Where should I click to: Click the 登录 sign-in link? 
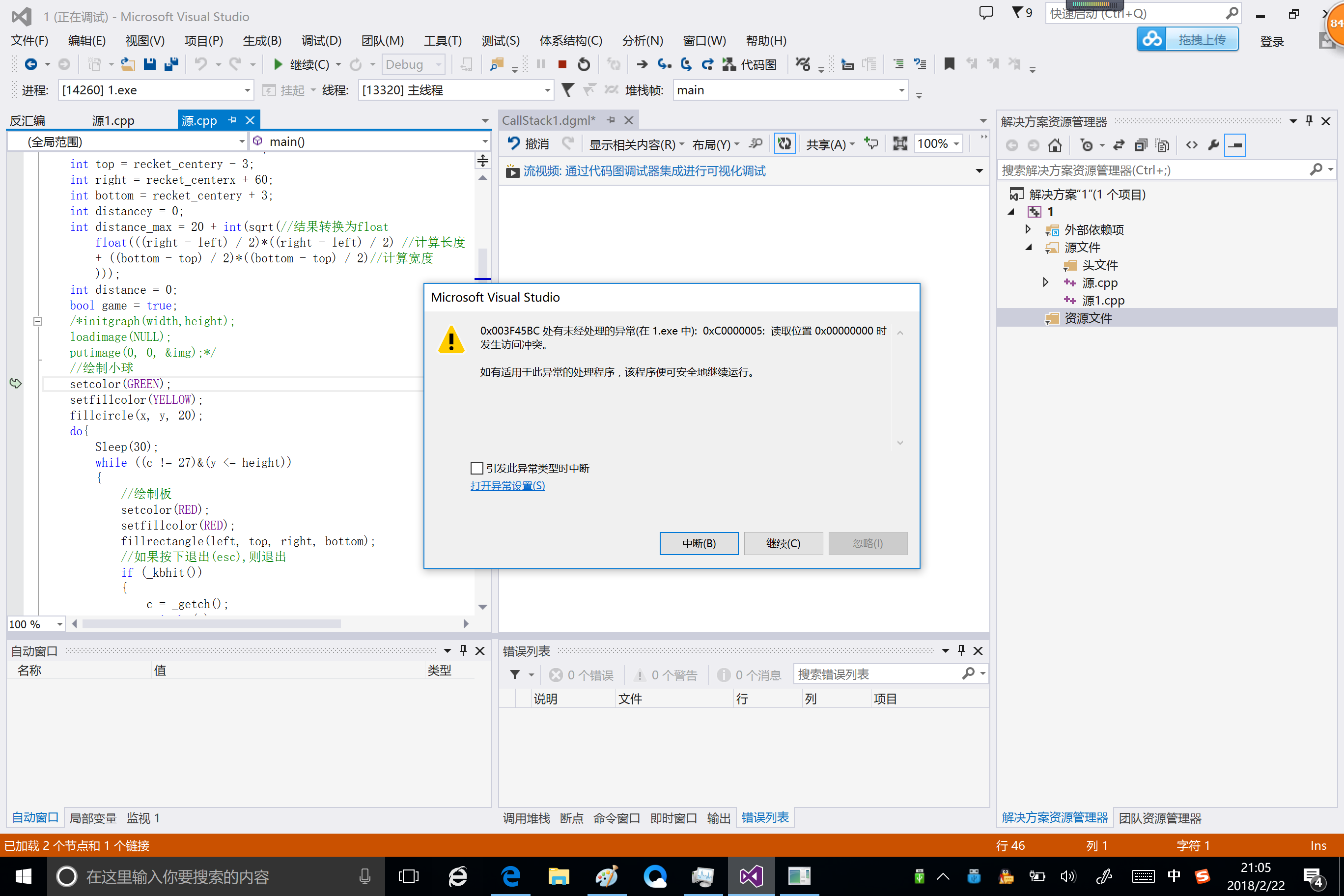click(x=1273, y=41)
